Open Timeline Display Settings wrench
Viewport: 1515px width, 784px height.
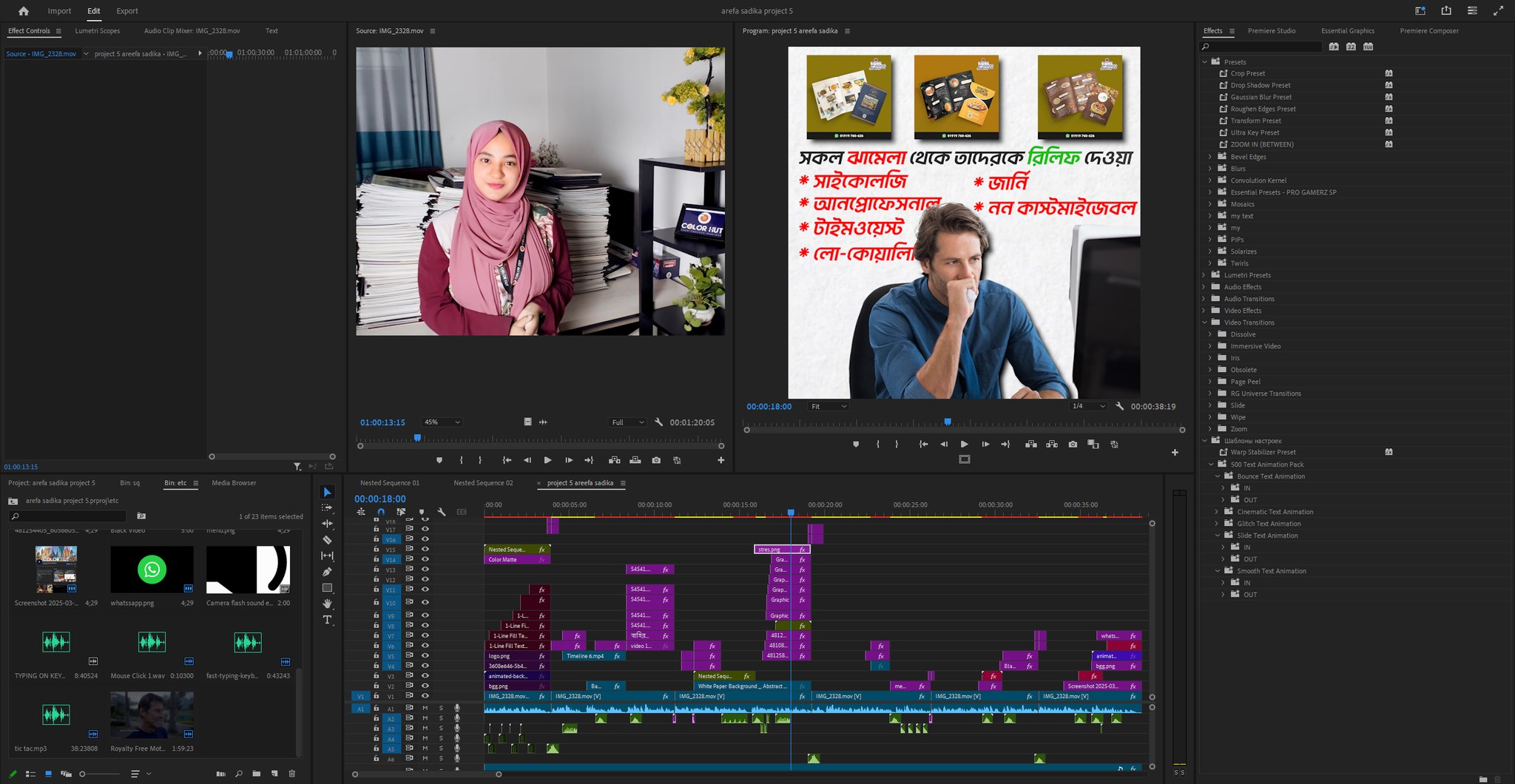(442, 512)
